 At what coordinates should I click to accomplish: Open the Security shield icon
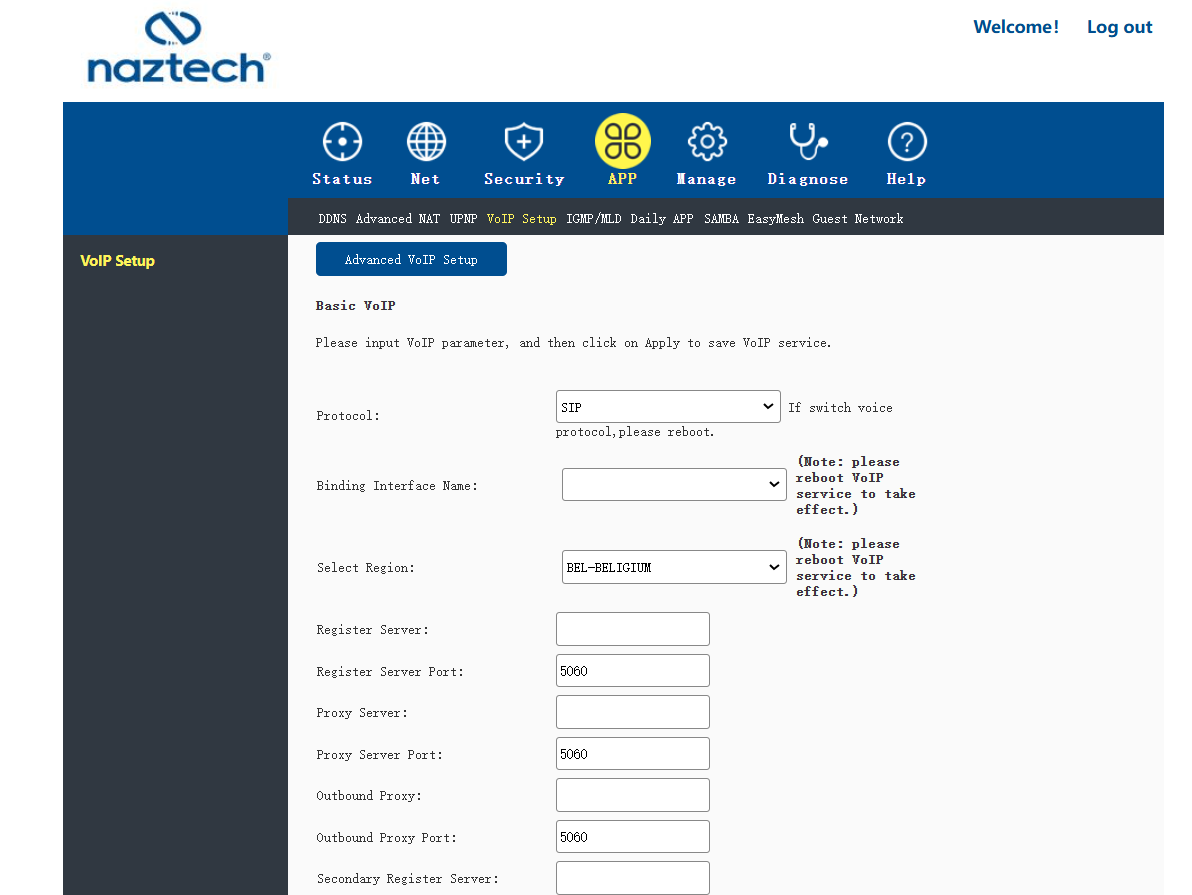[x=524, y=141]
